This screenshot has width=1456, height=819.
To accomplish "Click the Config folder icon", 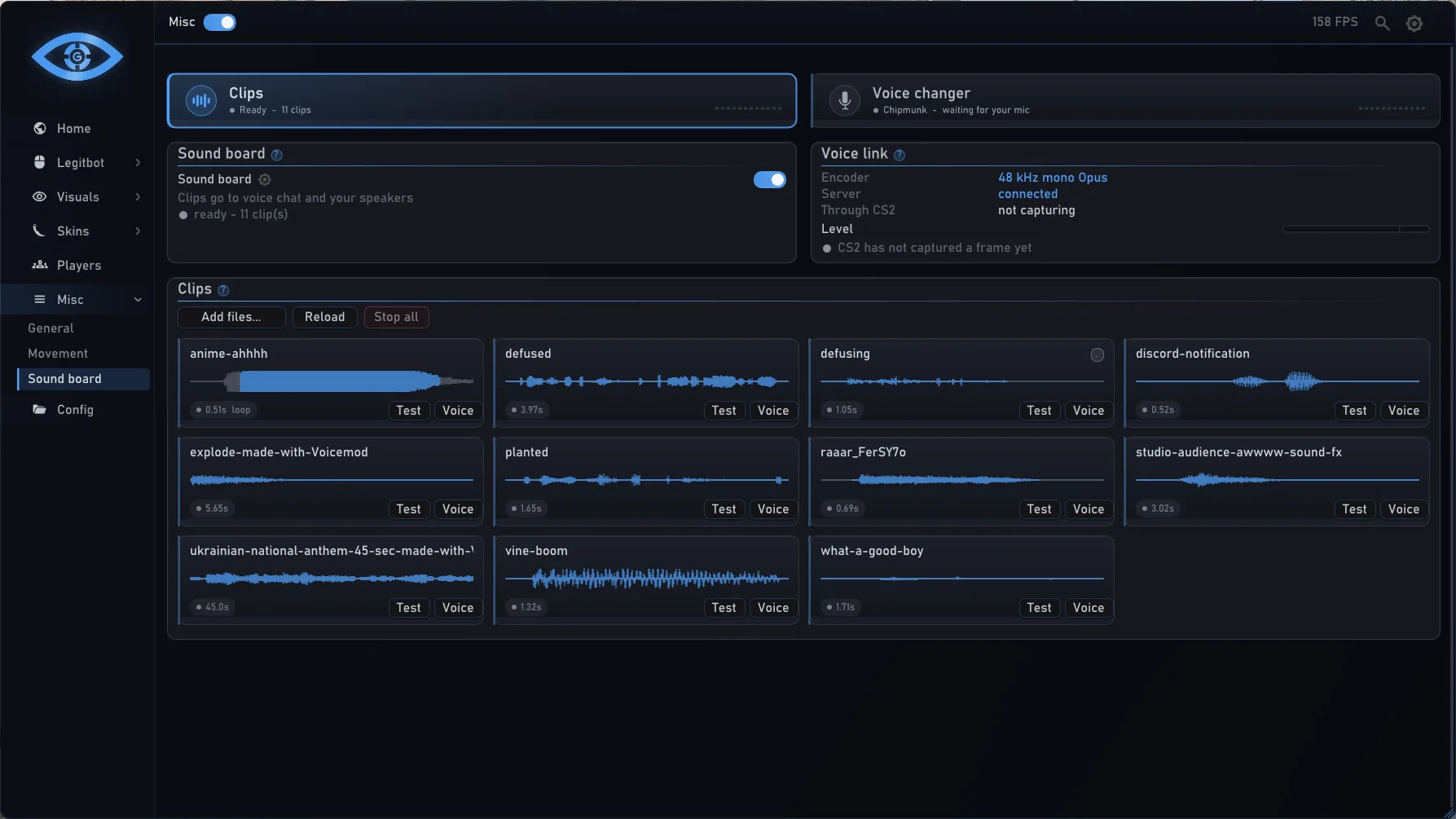I will pyautogui.click(x=39, y=409).
